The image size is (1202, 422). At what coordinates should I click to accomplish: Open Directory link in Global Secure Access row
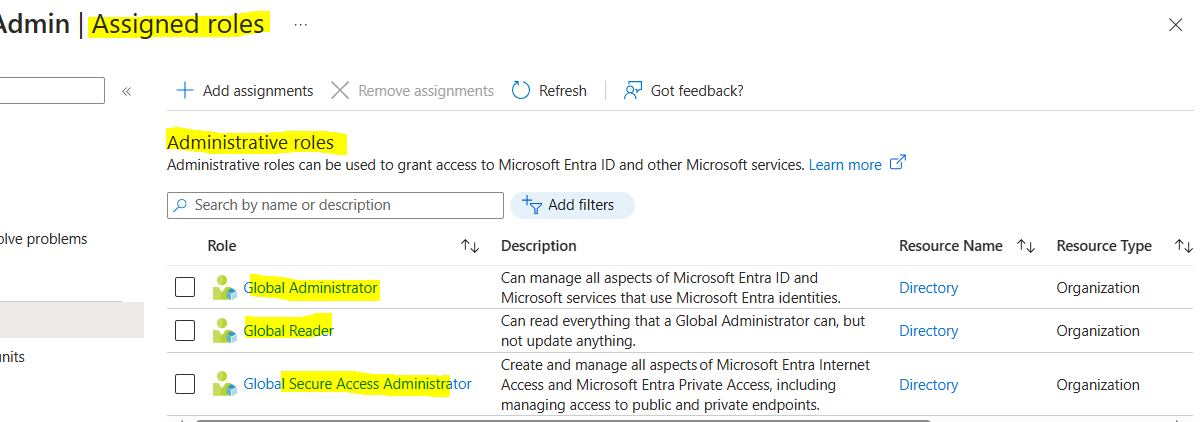pos(928,384)
